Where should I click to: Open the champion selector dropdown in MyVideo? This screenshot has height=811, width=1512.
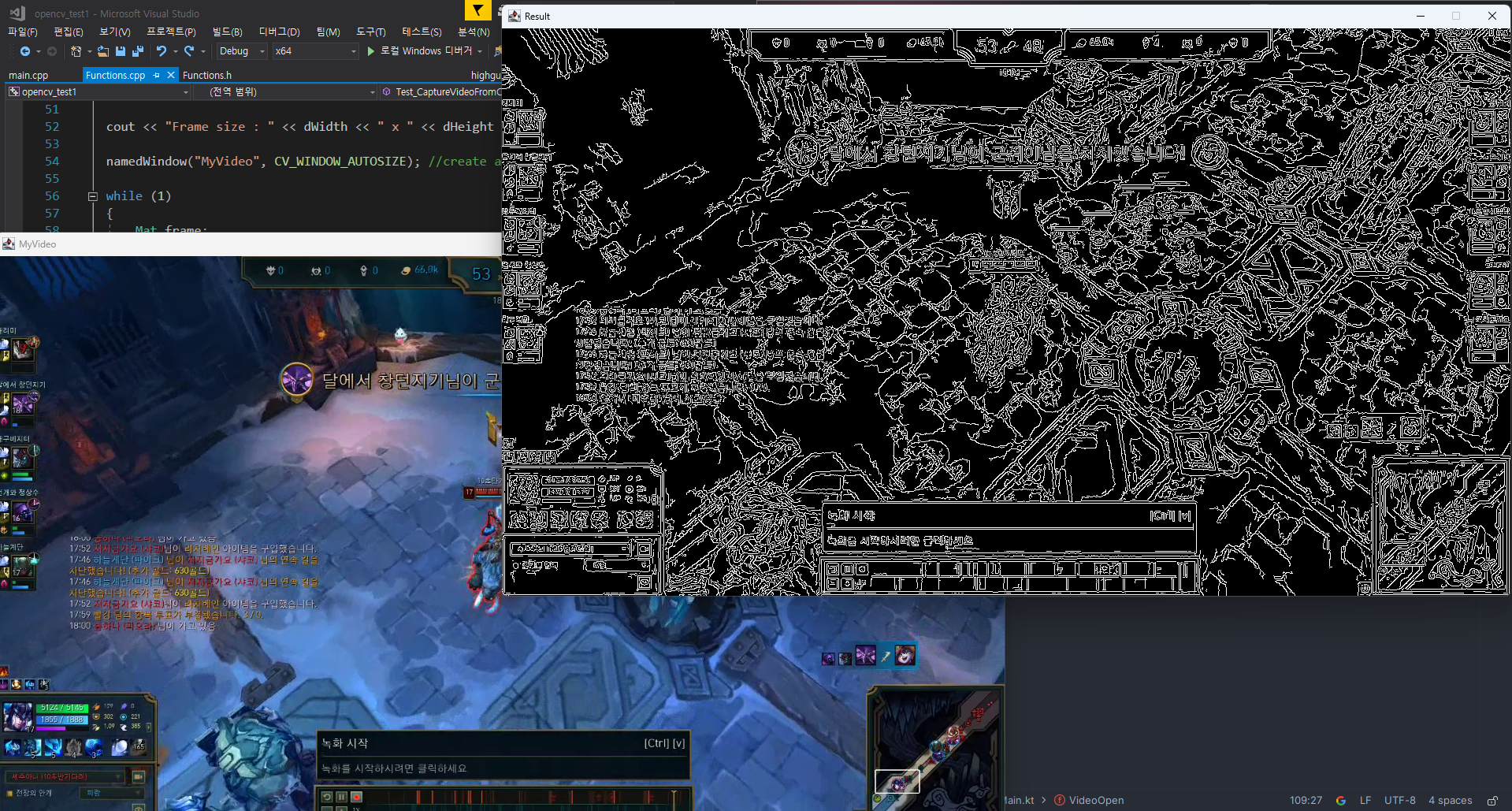(65, 777)
